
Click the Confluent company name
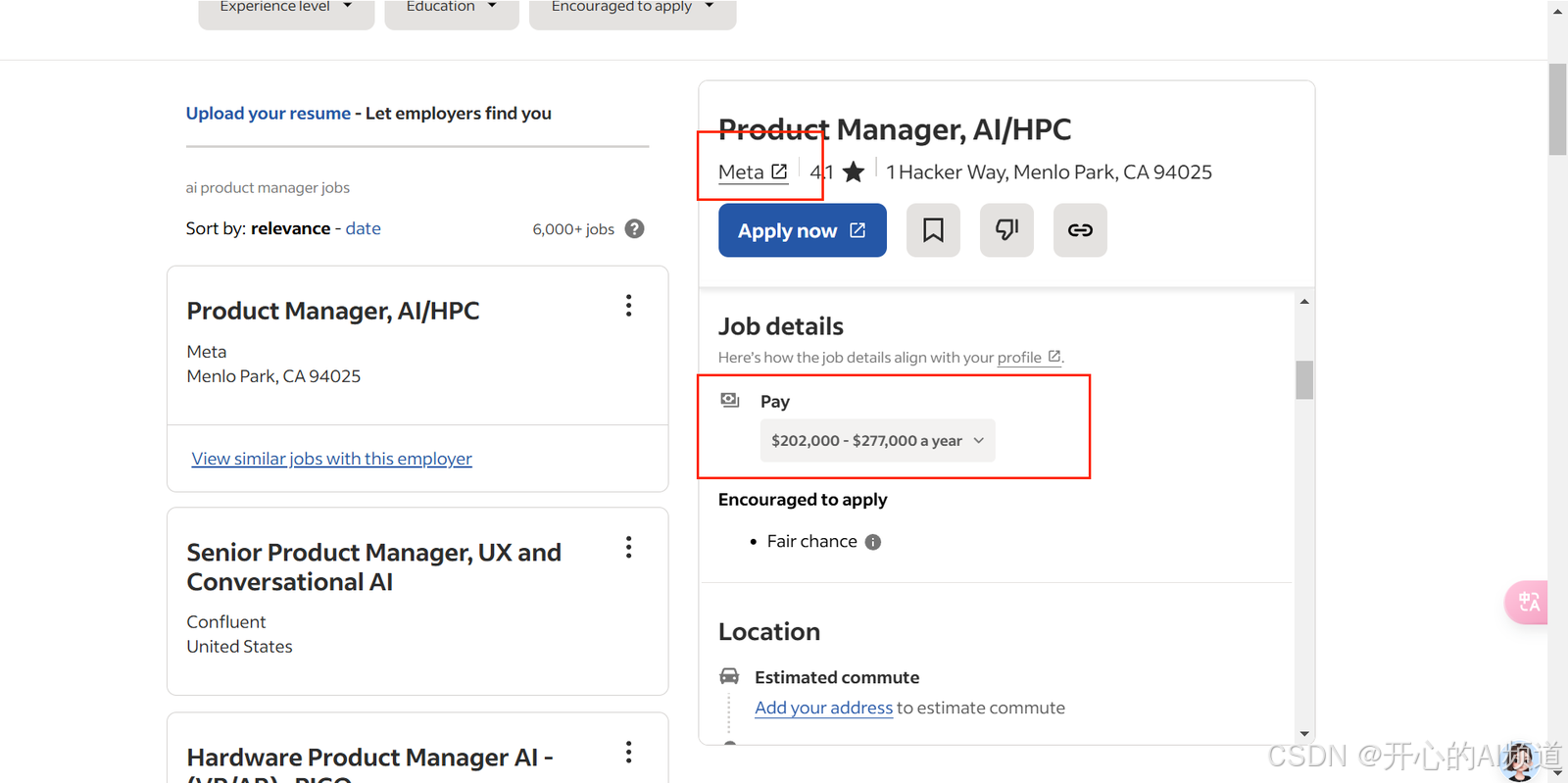[x=226, y=622]
